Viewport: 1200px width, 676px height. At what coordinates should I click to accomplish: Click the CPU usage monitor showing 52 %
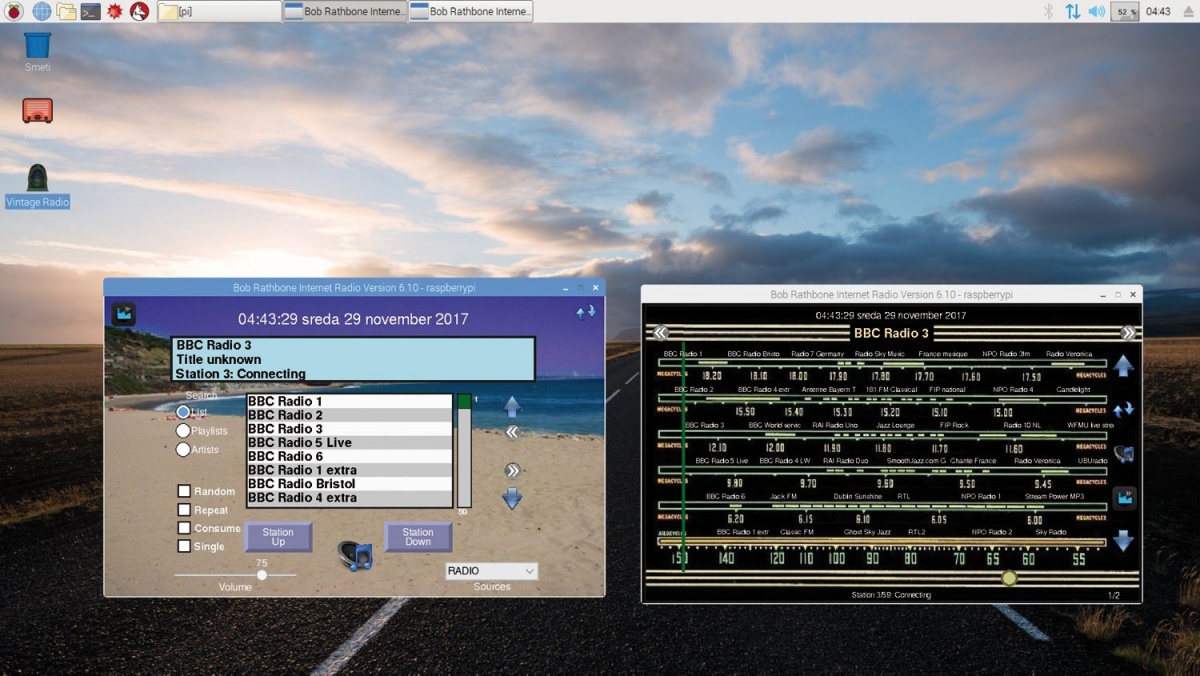[1126, 11]
